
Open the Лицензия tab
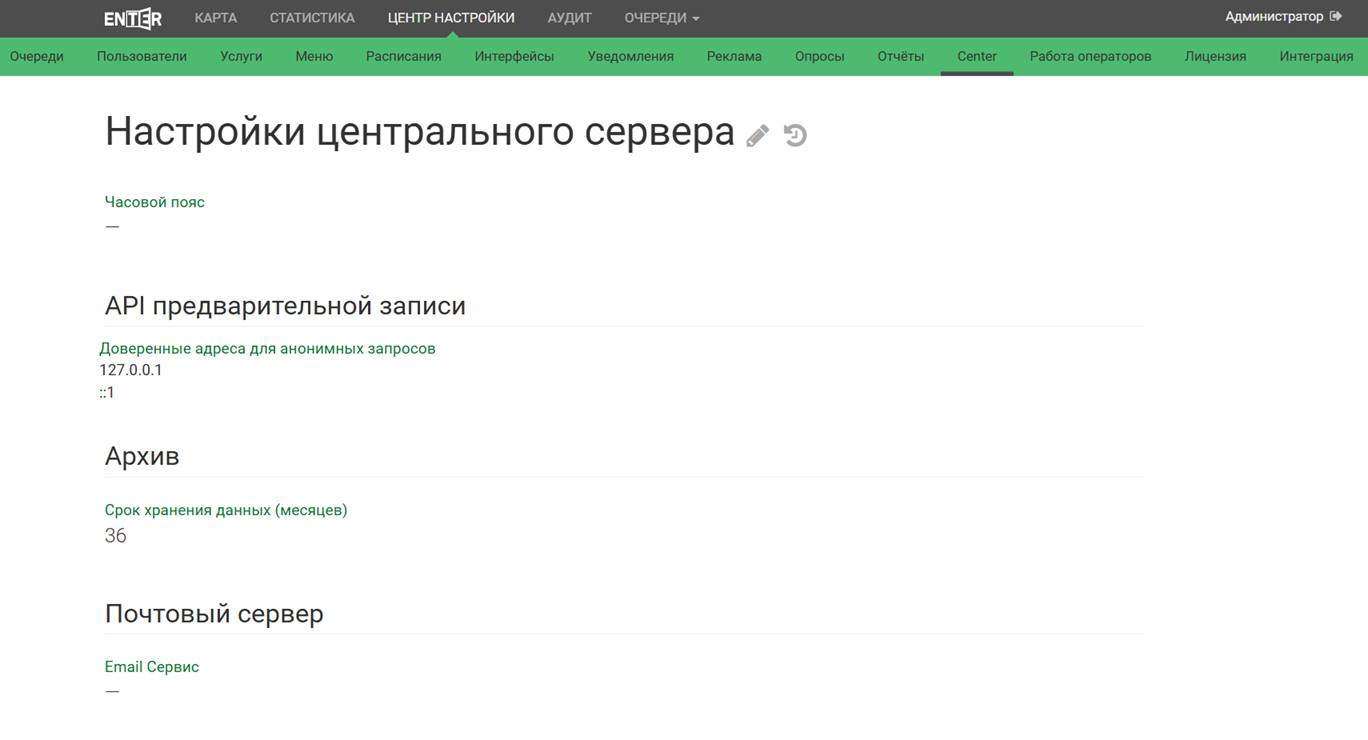click(1215, 56)
